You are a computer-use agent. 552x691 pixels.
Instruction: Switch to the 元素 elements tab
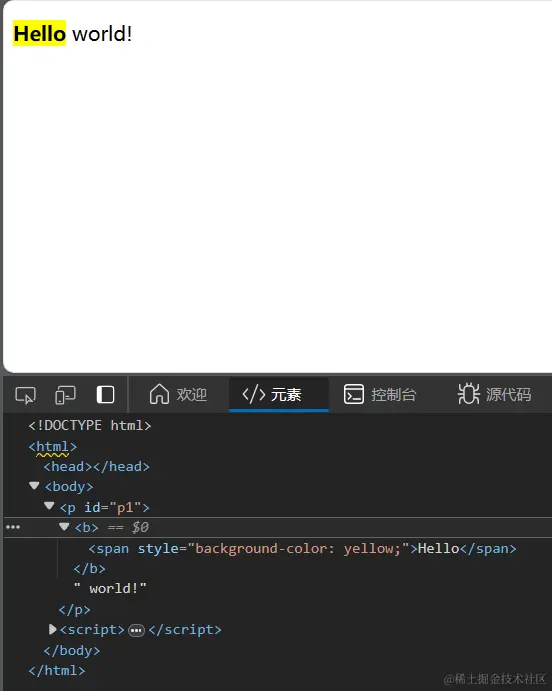pyautogui.click(x=278, y=394)
